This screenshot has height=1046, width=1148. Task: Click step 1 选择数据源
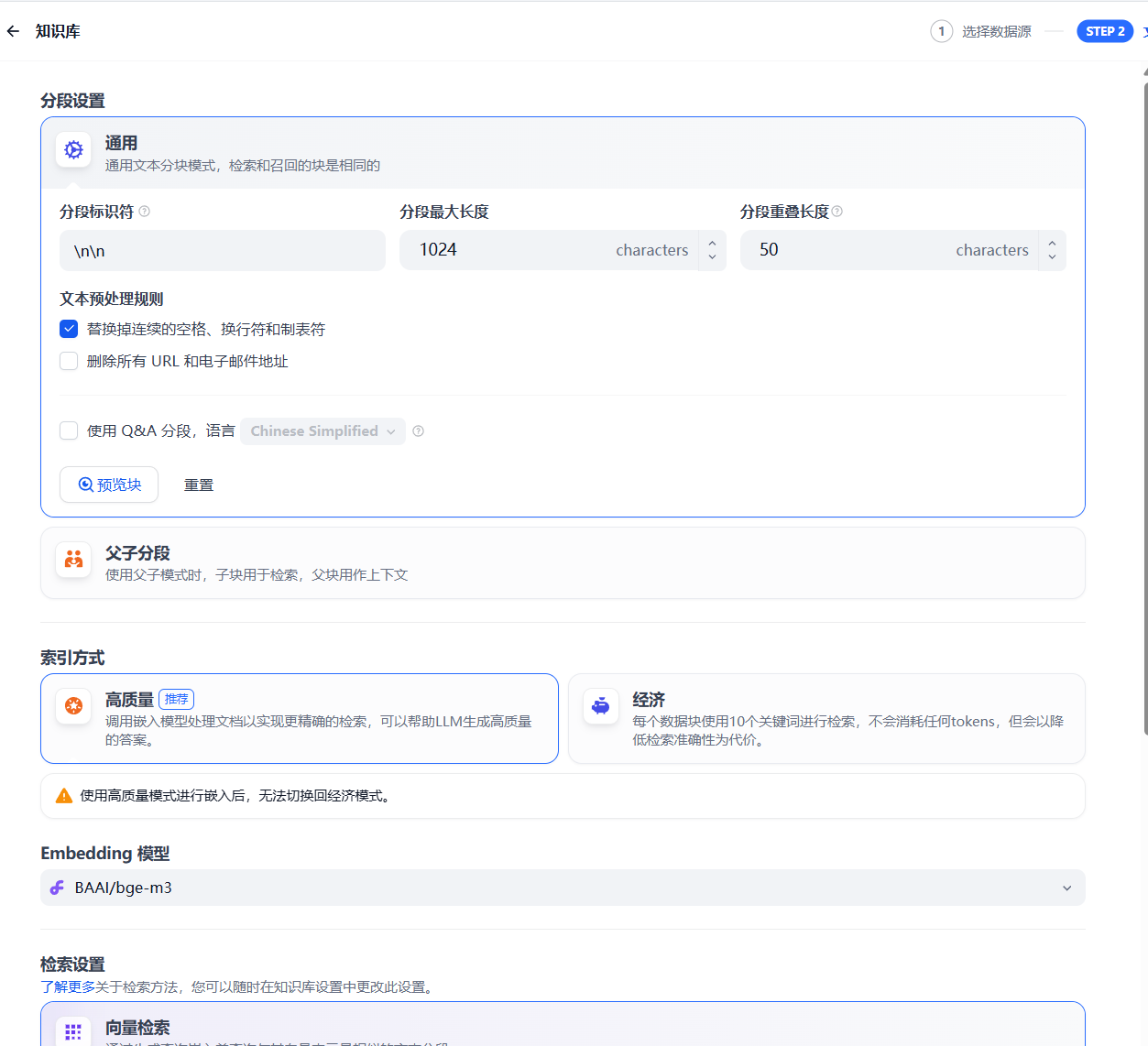941,30
